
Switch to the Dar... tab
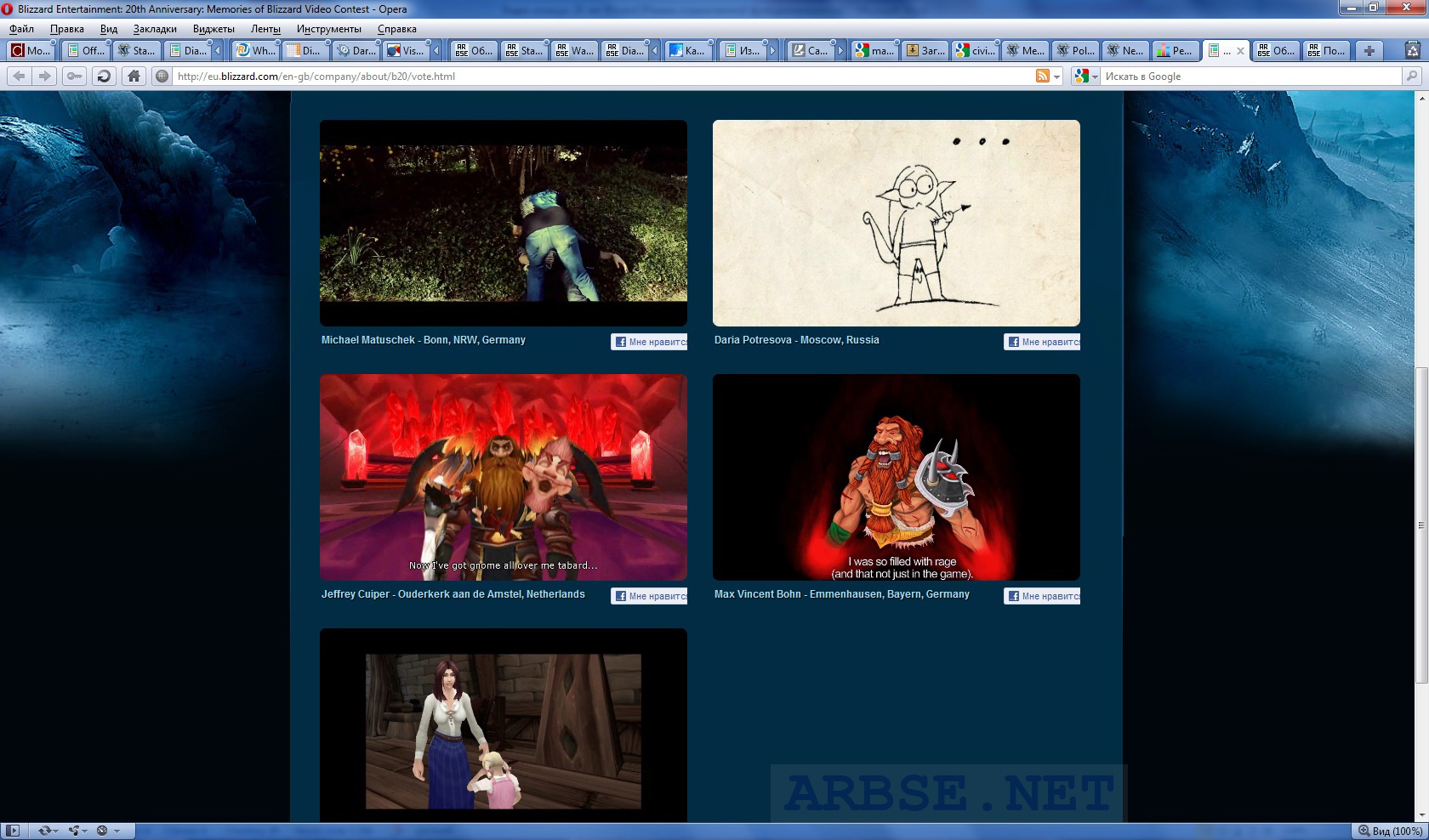pyautogui.click(x=356, y=50)
